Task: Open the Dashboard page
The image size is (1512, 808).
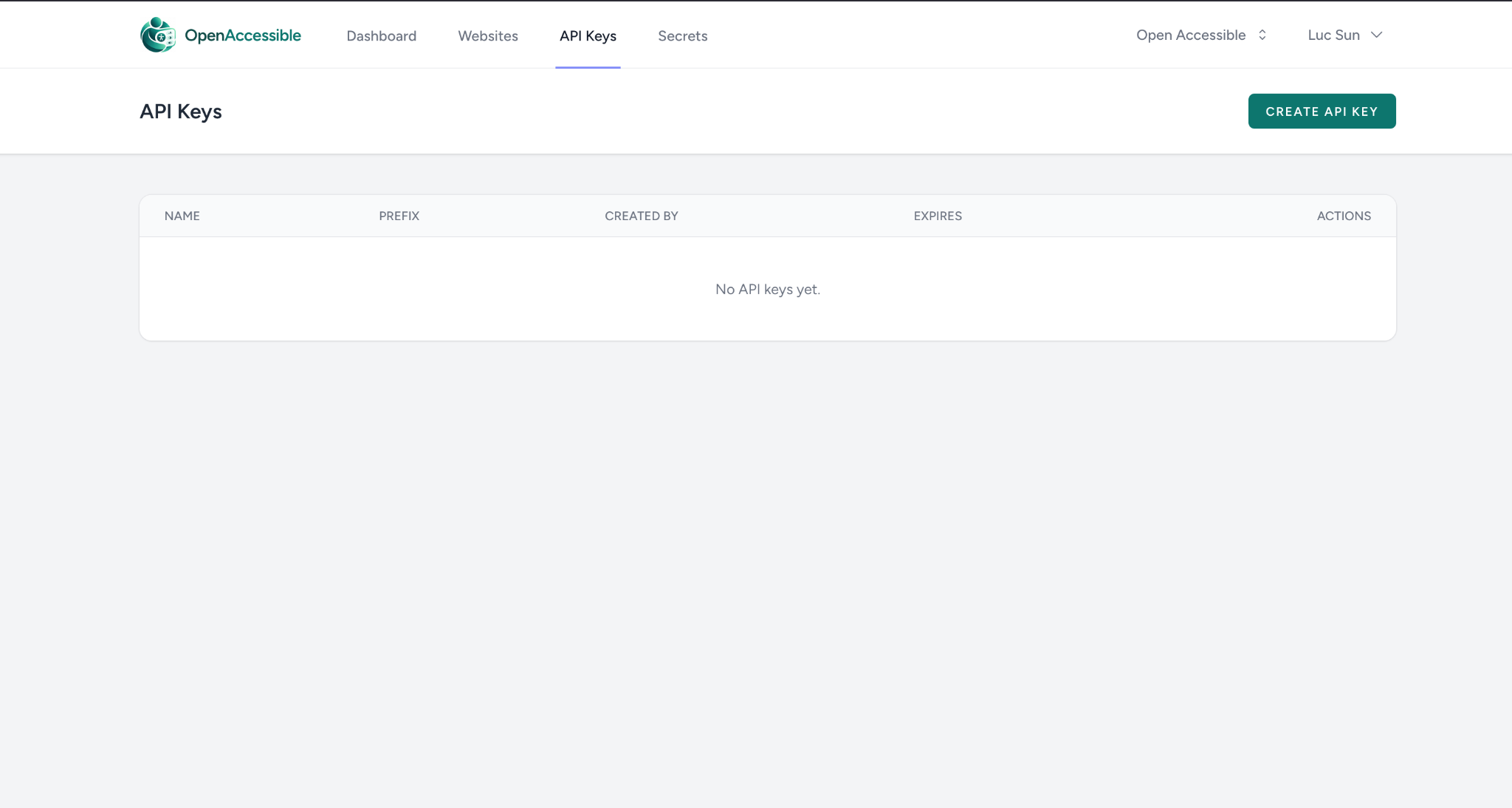Action: pyautogui.click(x=382, y=35)
